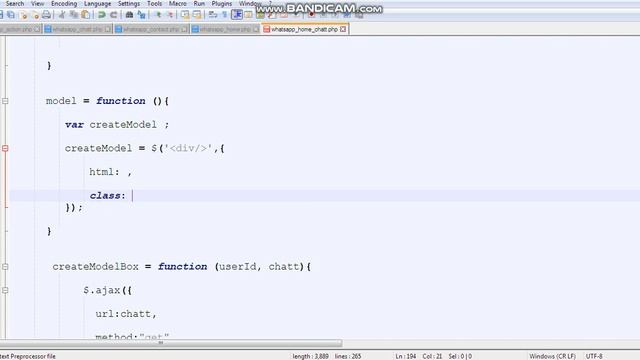The height and width of the screenshot is (360, 640).
Task: Click the 'Preprocessor file' status text
Action: pyautogui.click(x=32, y=356)
